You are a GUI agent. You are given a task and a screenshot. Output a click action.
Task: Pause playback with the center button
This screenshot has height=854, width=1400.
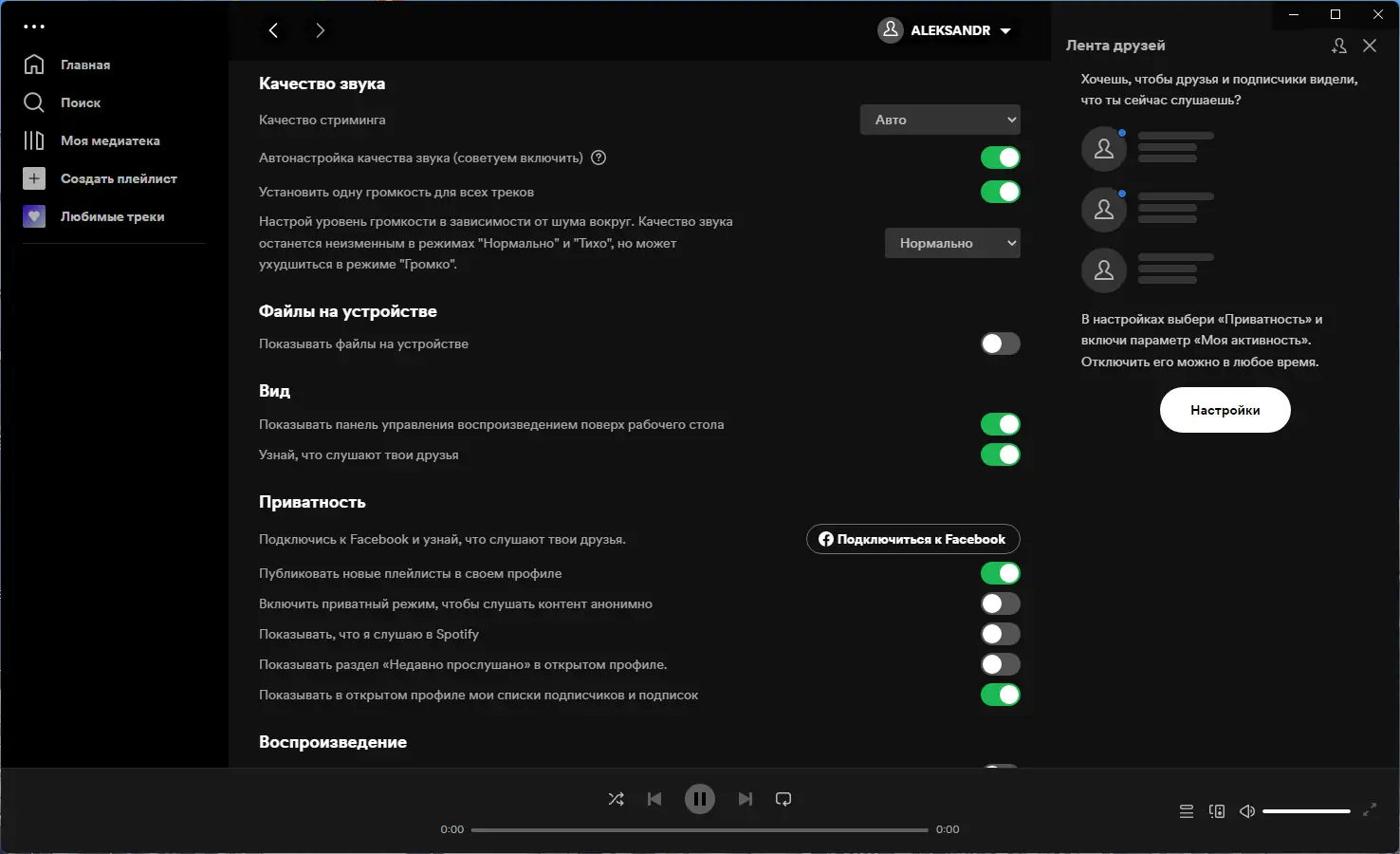click(x=700, y=799)
